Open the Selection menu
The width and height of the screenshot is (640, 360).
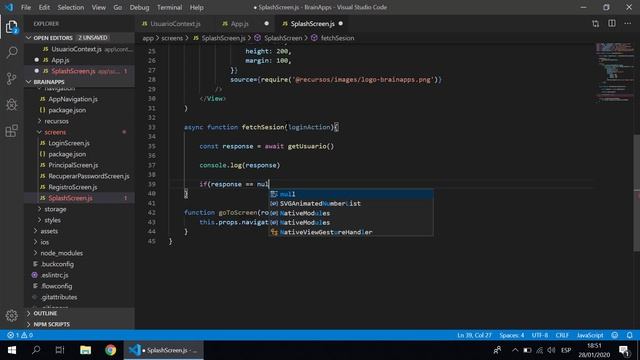pos(71,7)
